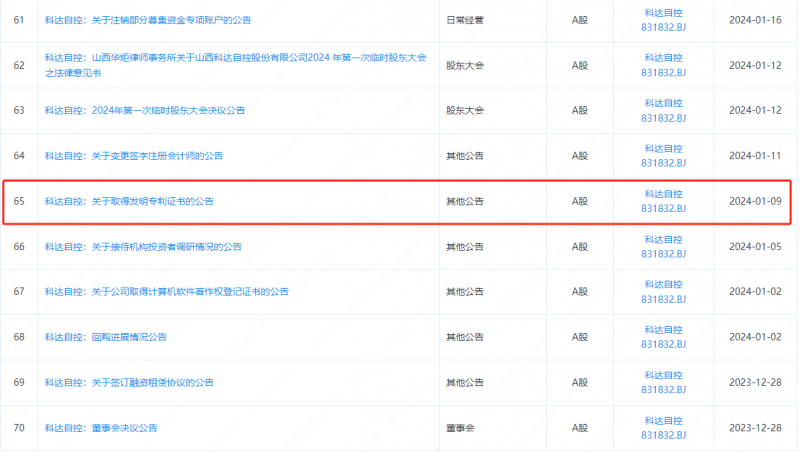800x452 pixels.
Task: Select 股东大会 type cell in row 62
Action: pos(465,65)
